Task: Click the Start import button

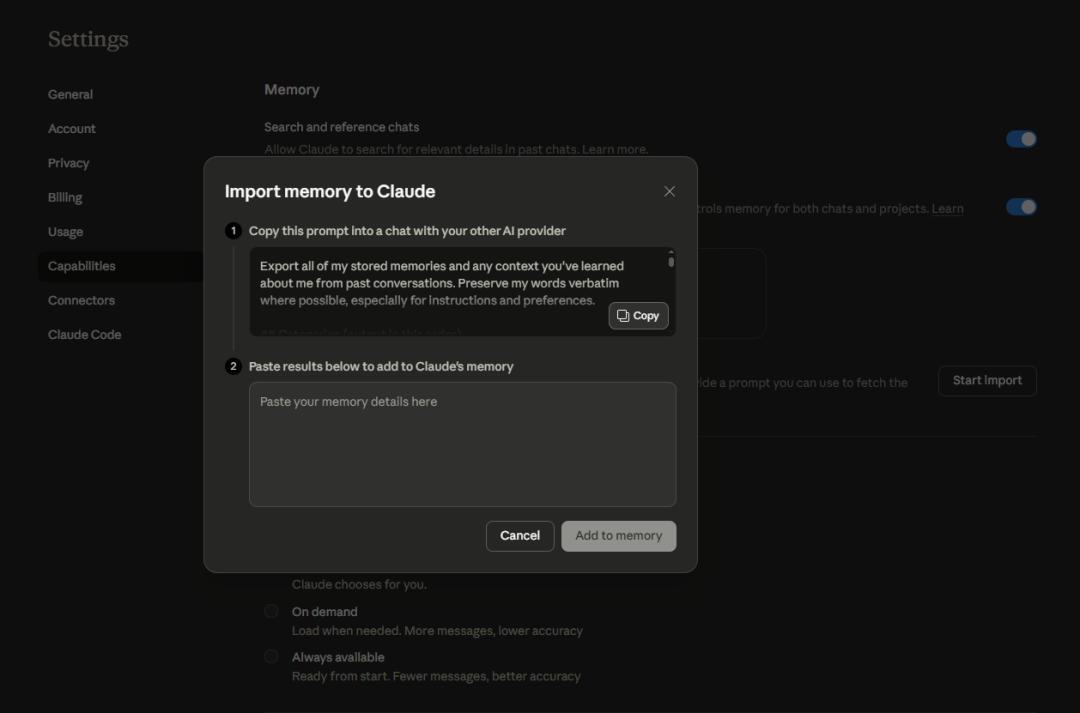Action: (987, 381)
